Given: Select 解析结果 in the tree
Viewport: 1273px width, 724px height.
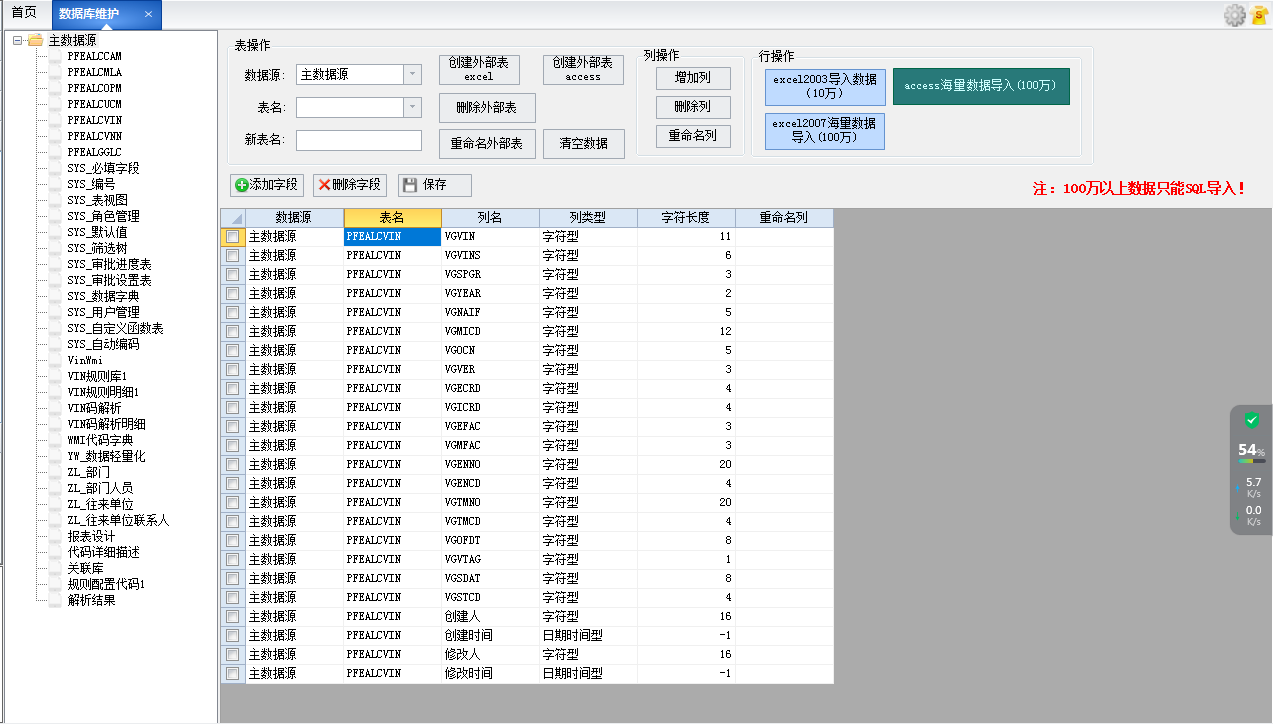Looking at the screenshot, I should (92, 600).
